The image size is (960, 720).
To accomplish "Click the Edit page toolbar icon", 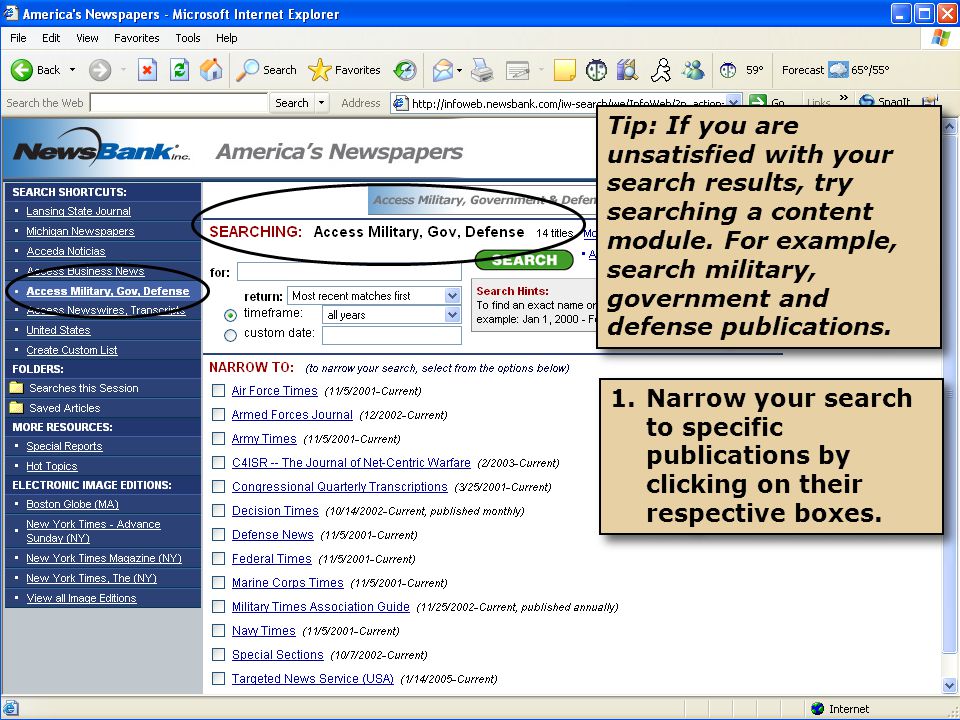I will (x=517, y=70).
